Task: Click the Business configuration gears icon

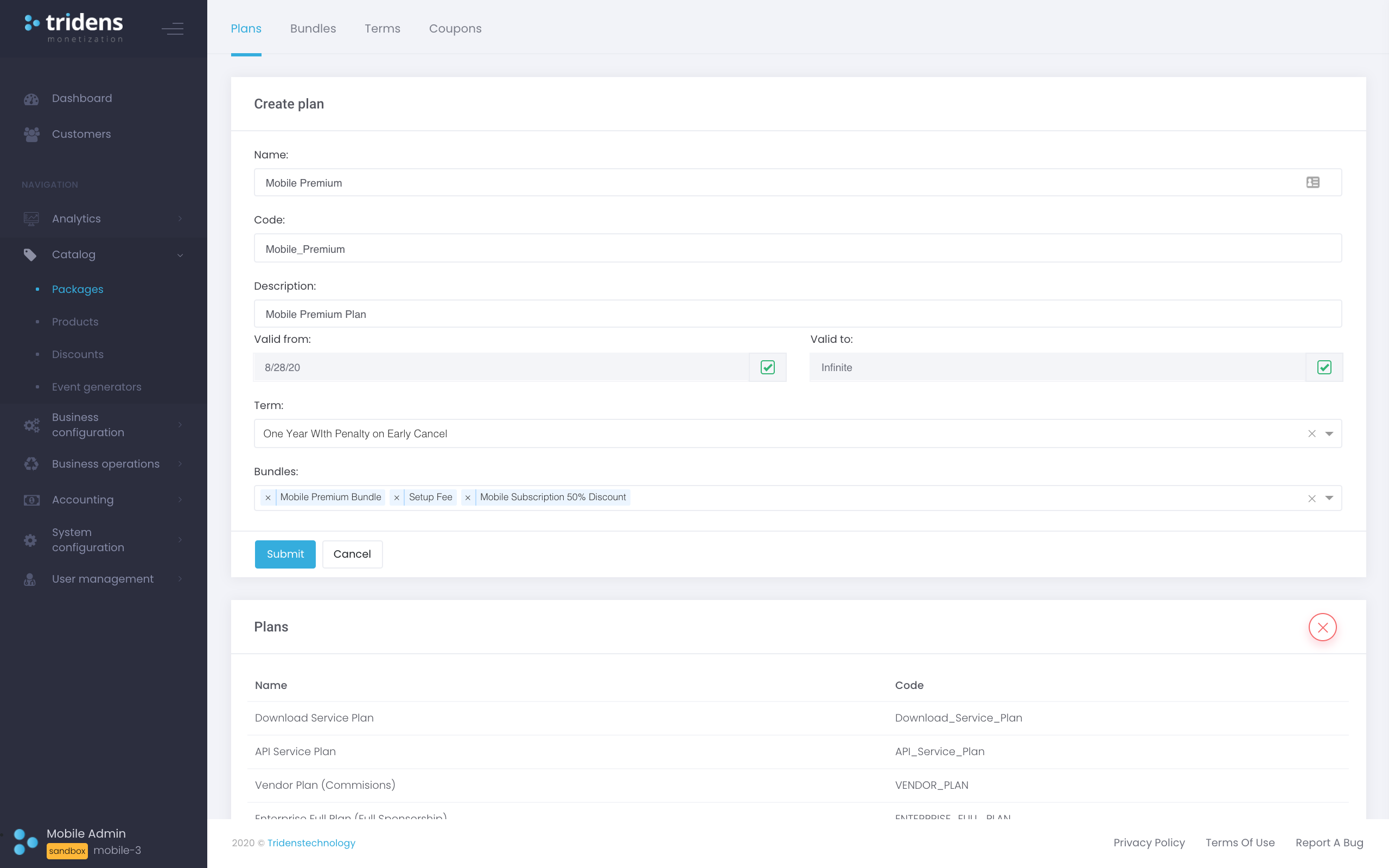Action: (x=31, y=425)
